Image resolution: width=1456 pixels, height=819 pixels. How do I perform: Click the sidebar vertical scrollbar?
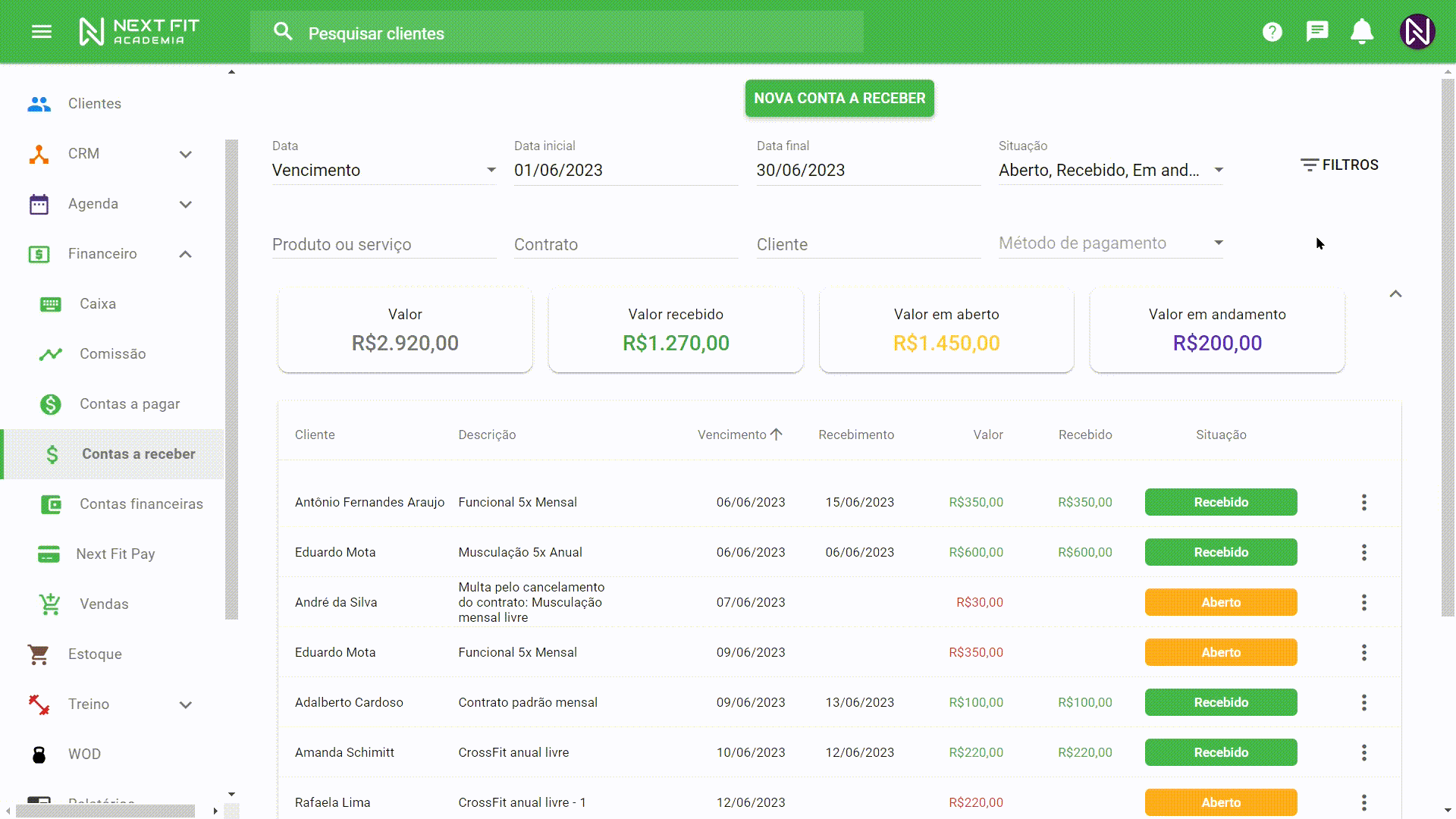point(231,379)
